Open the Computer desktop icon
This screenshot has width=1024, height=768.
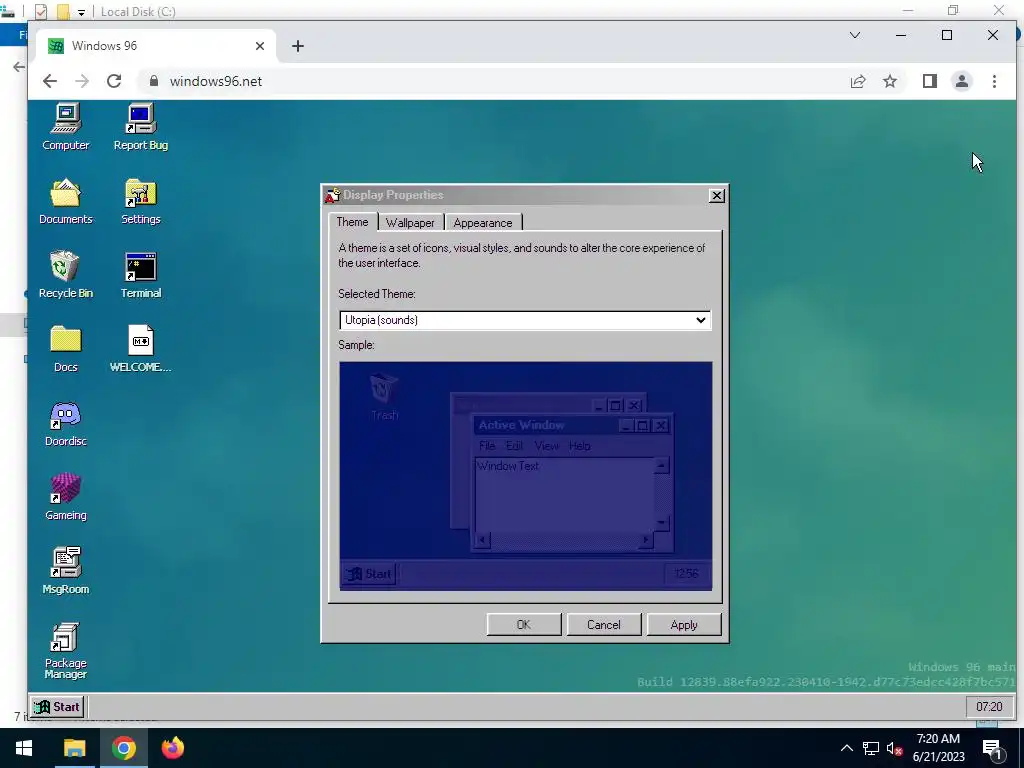[65, 127]
